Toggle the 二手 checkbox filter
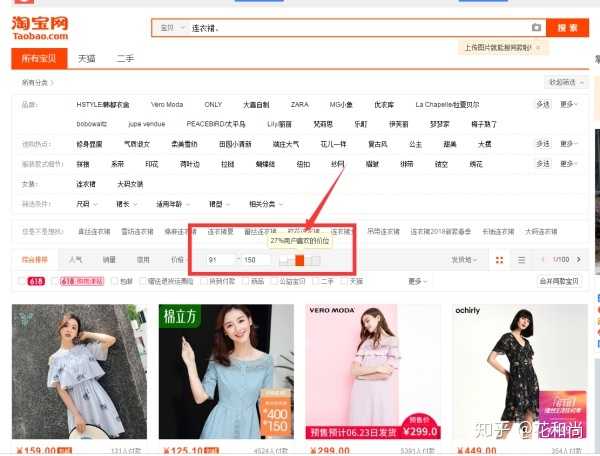The width and height of the screenshot is (600, 456). coord(315,281)
